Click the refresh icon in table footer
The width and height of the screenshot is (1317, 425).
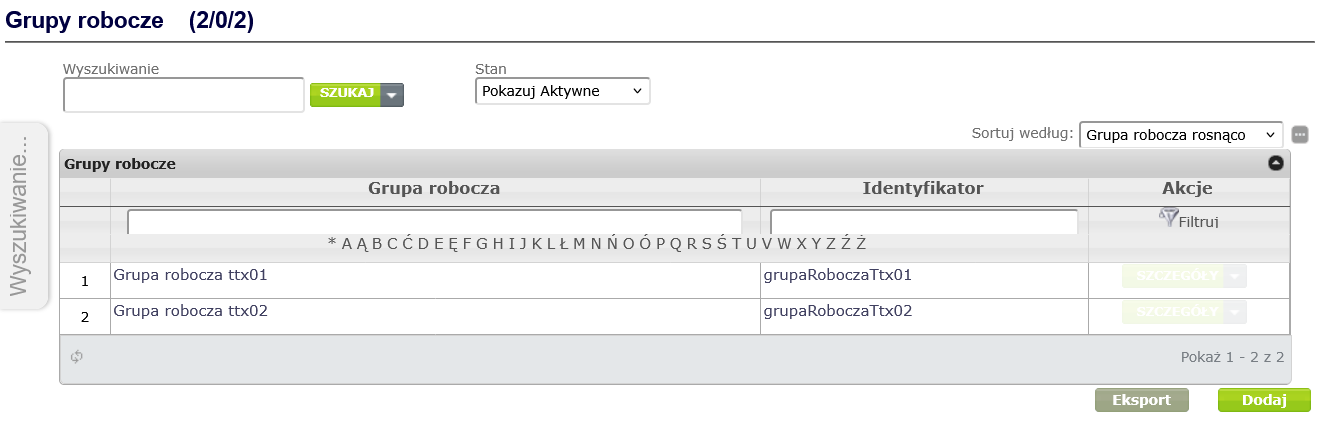click(x=76, y=356)
